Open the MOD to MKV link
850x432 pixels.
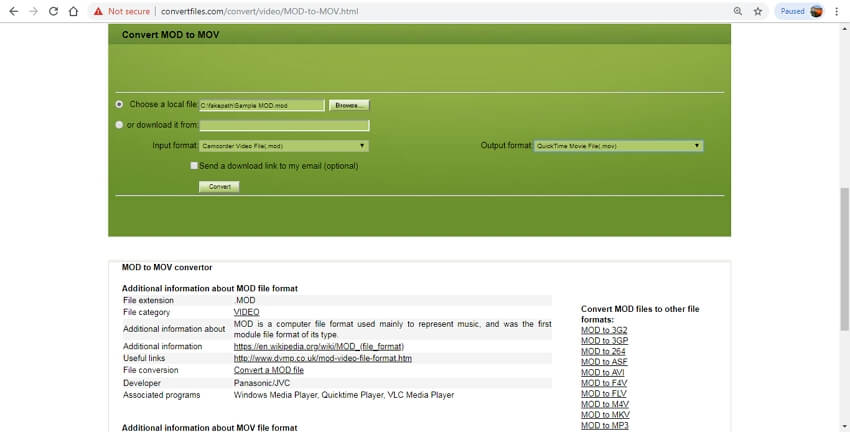tap(605, 415)
